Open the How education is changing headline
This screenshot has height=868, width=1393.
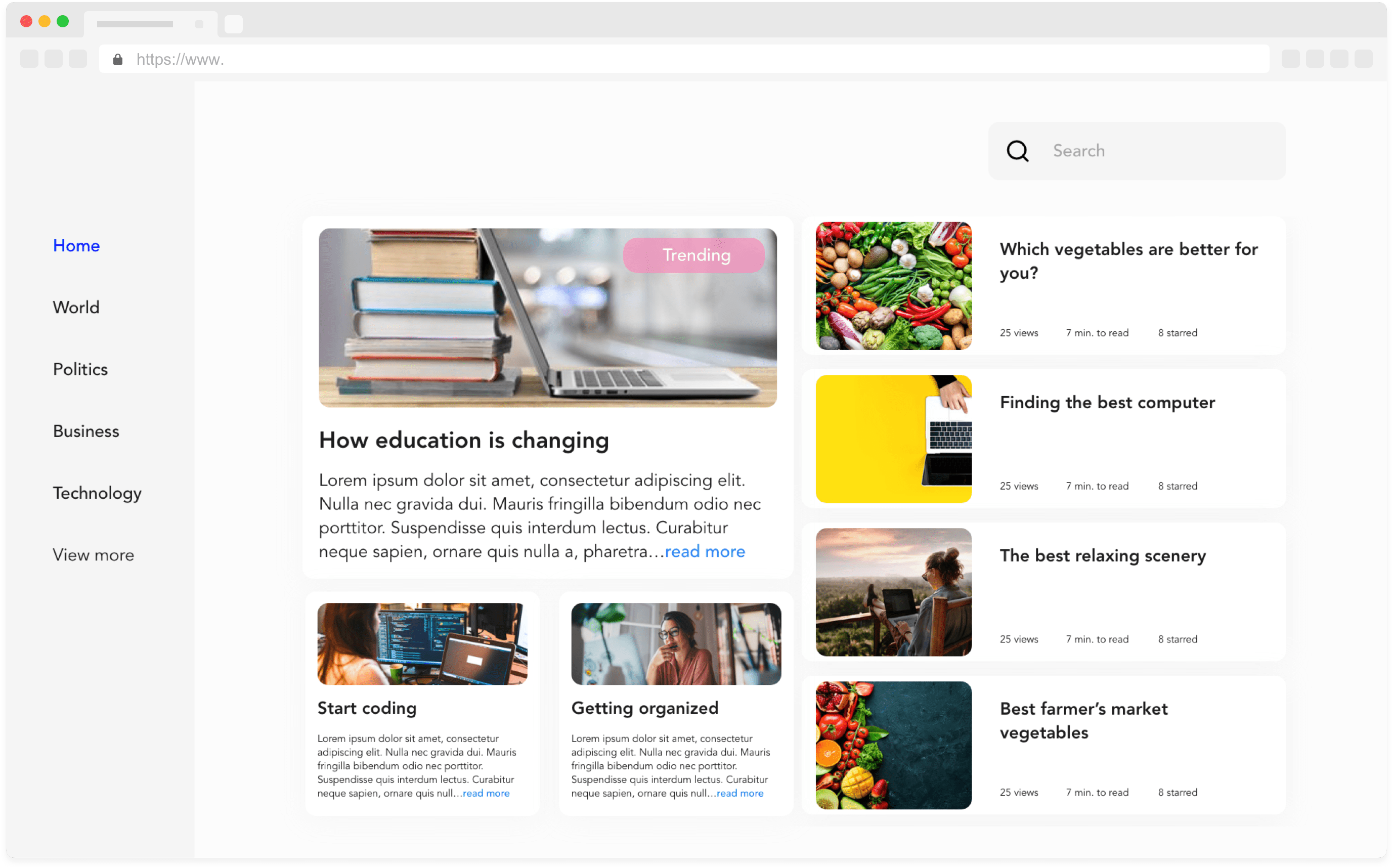click(x=464, y=440)
